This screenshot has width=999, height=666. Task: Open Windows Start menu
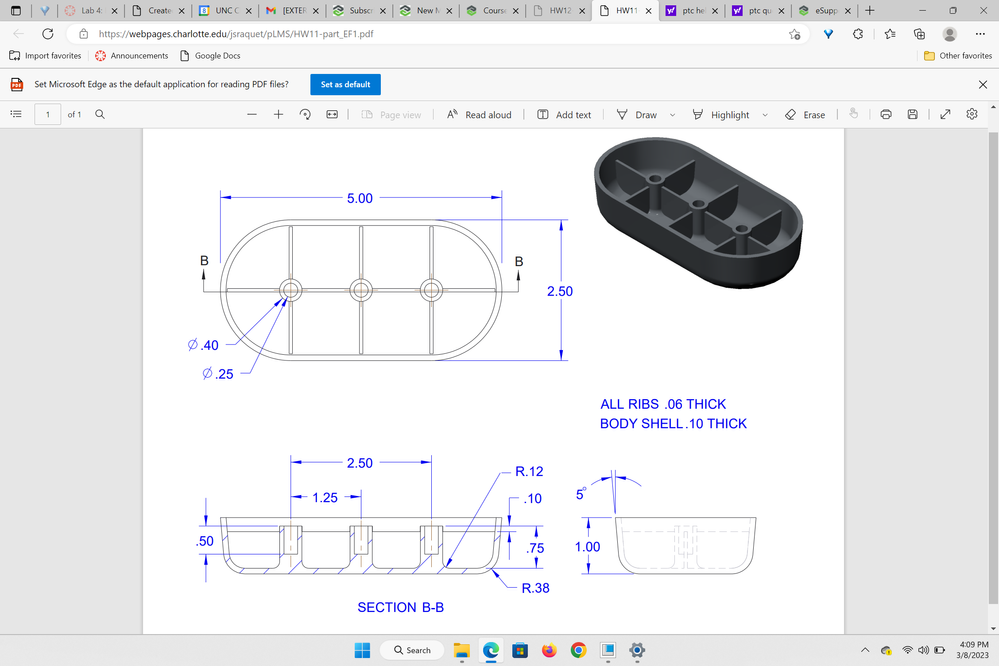(362, 650)
